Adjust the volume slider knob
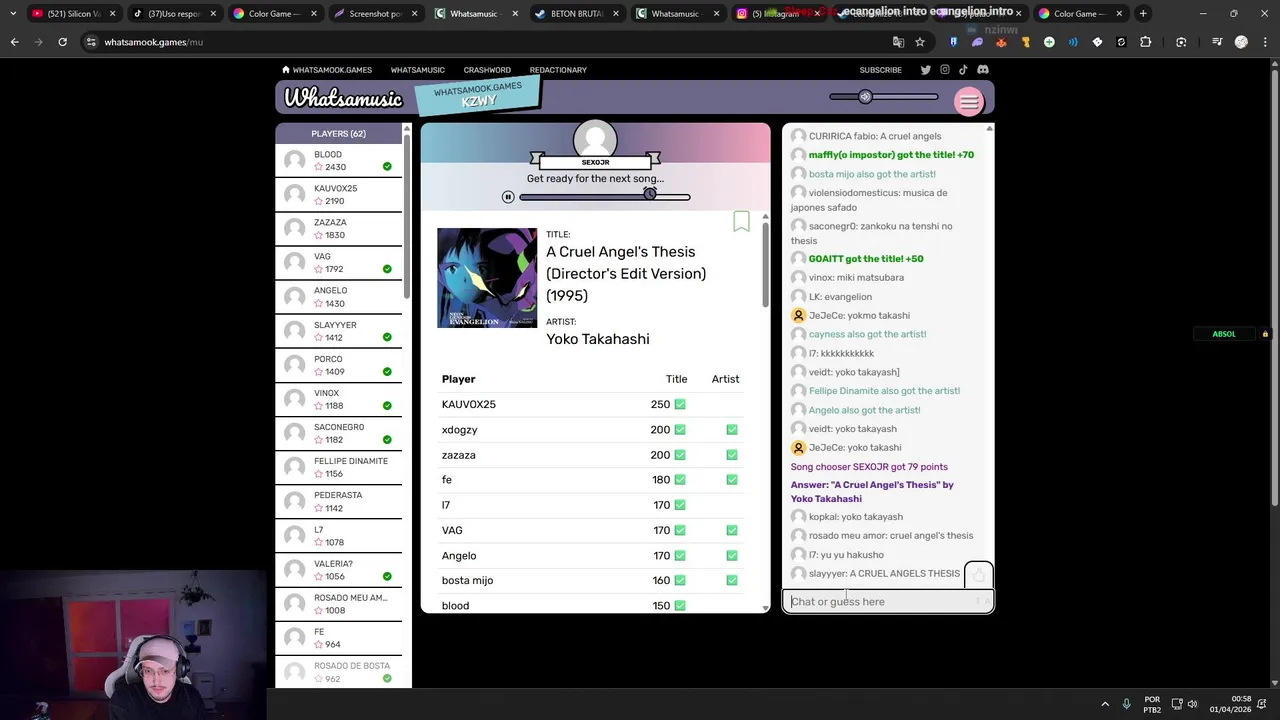The width and height of the screenshot is (1280, 720). coord(865,97)
